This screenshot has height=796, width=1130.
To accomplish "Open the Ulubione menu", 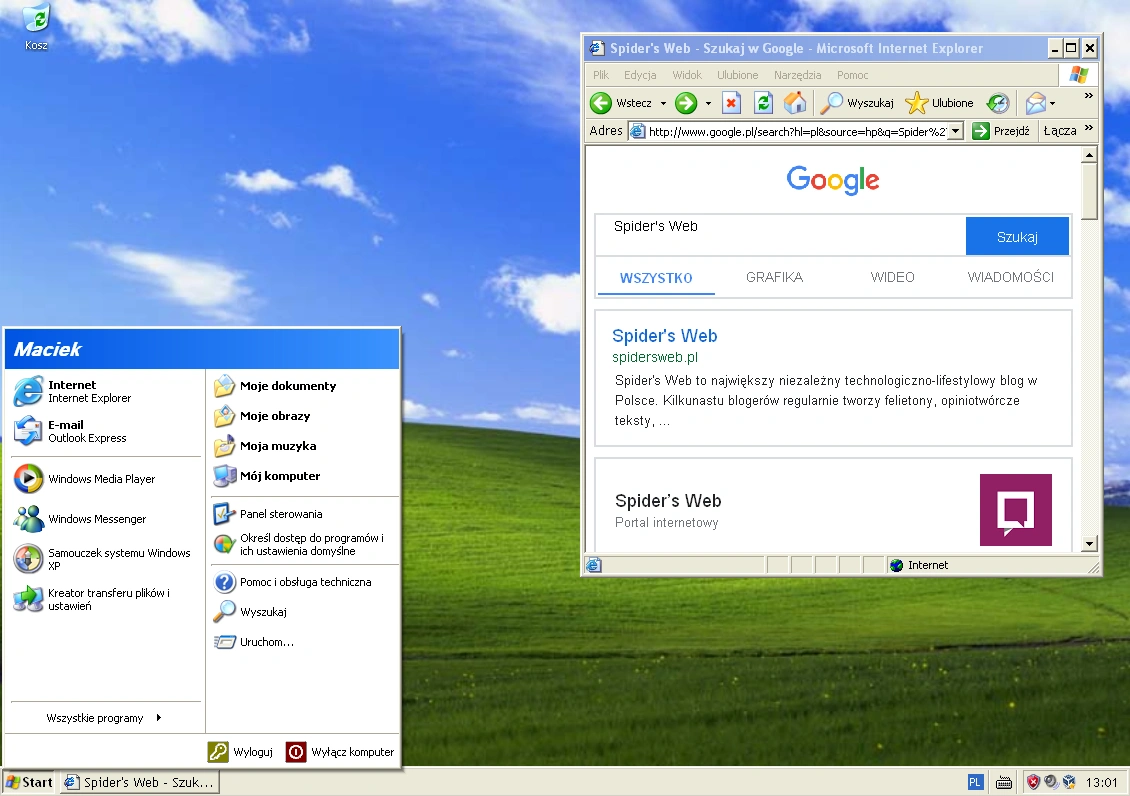I will 737,75.
